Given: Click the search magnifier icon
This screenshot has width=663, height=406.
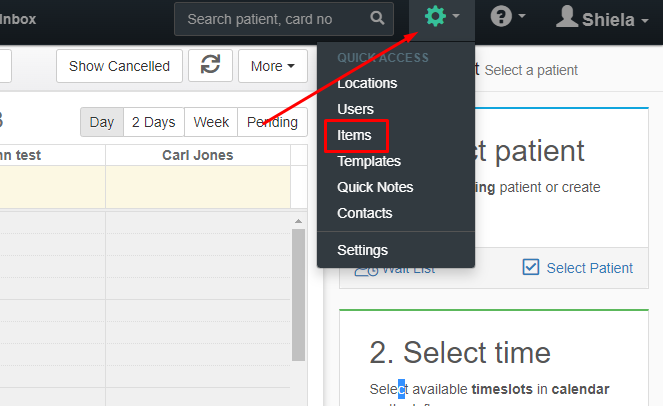Looking at the screenshot, I should click(x=377, y=18).
